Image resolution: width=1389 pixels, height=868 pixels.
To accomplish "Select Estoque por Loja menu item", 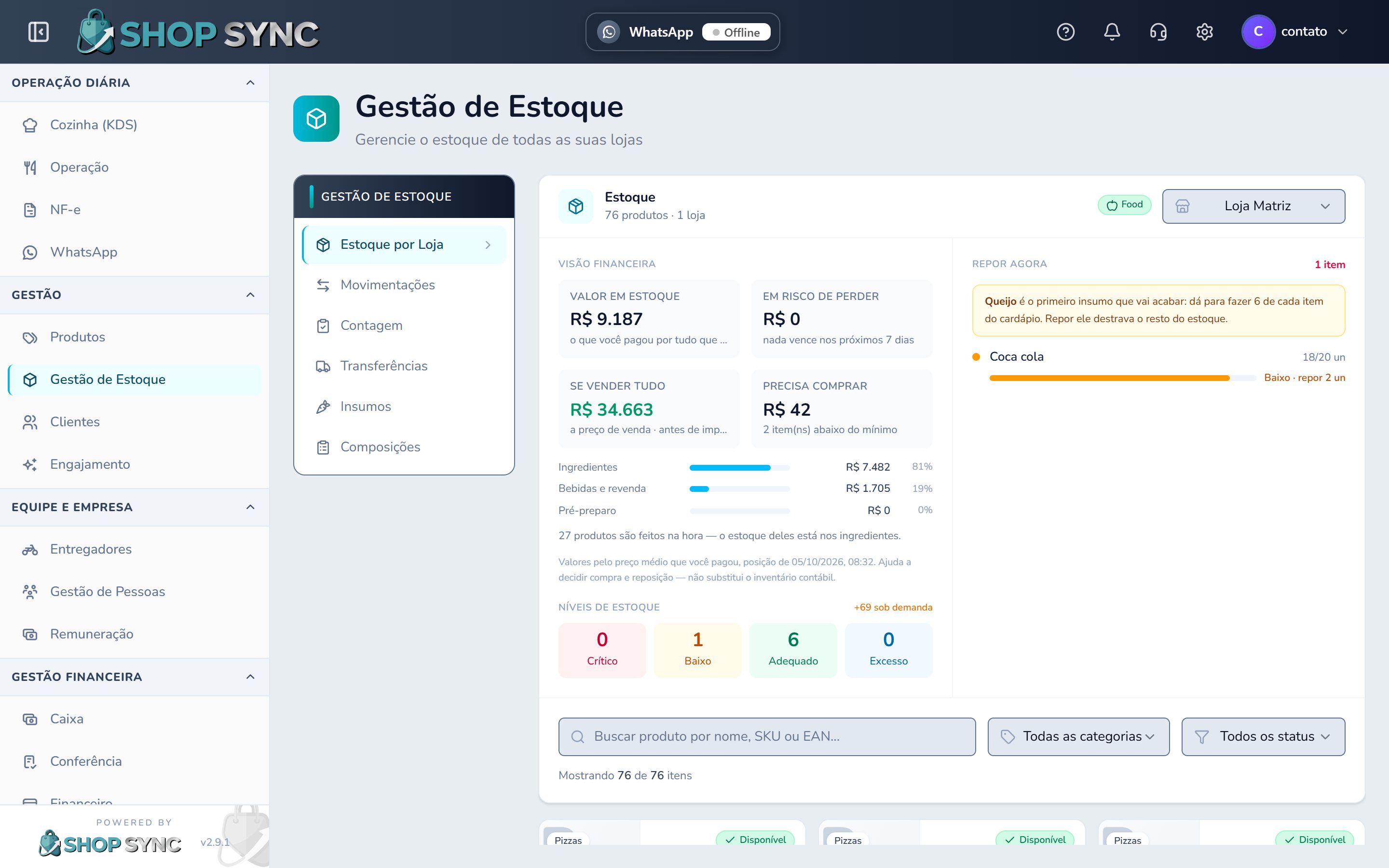I will tap(404, 244).
